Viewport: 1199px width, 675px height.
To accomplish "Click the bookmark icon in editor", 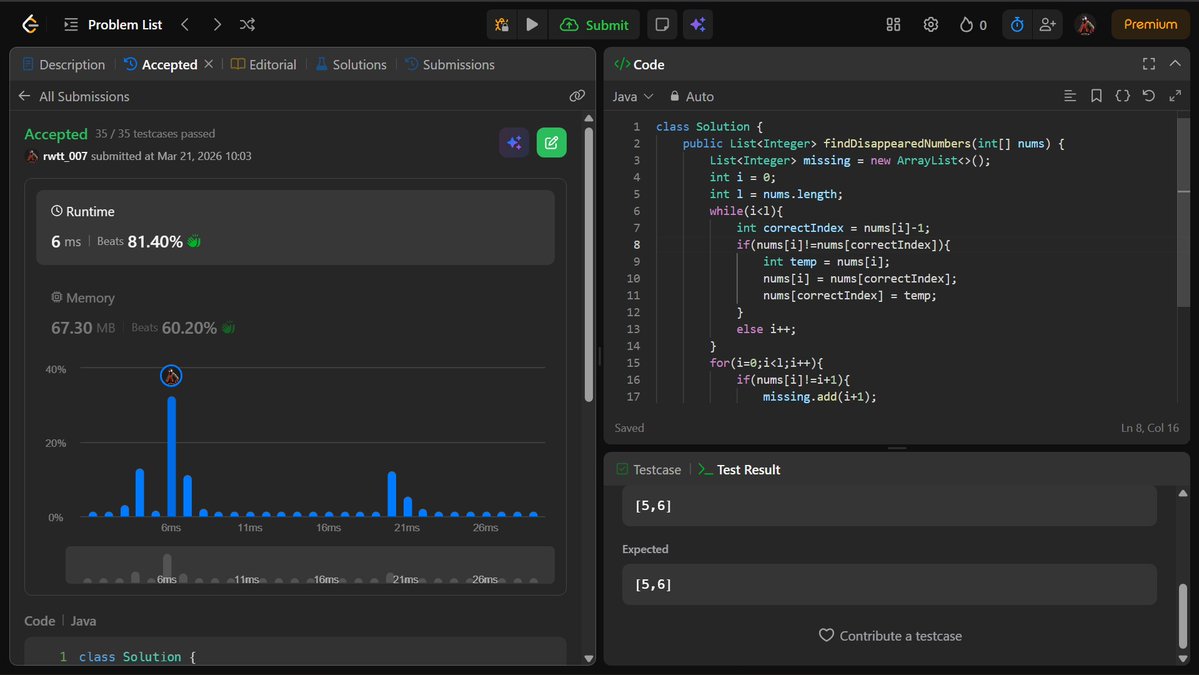I will (1096, 96).
